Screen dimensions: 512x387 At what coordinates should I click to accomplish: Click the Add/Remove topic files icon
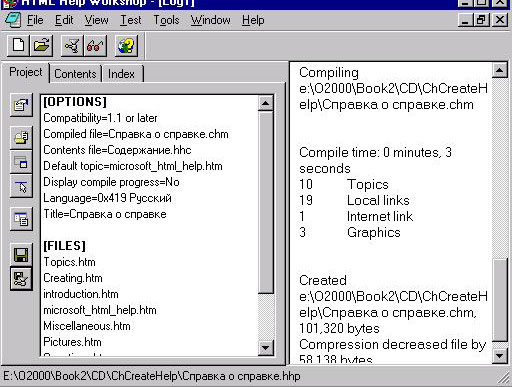tap(21, 137)
